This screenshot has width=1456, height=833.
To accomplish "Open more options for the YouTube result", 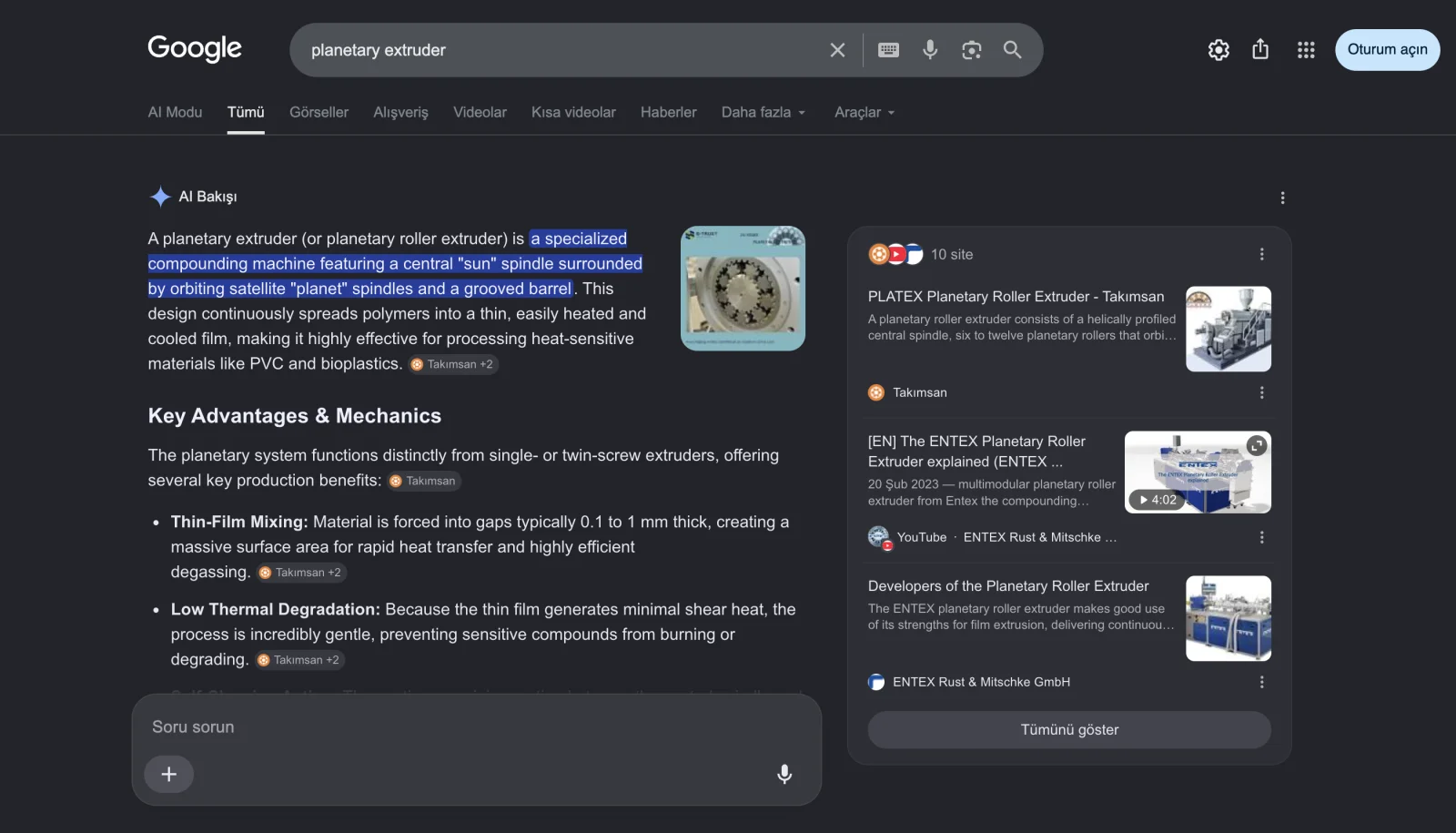I will pos(1261,537).
